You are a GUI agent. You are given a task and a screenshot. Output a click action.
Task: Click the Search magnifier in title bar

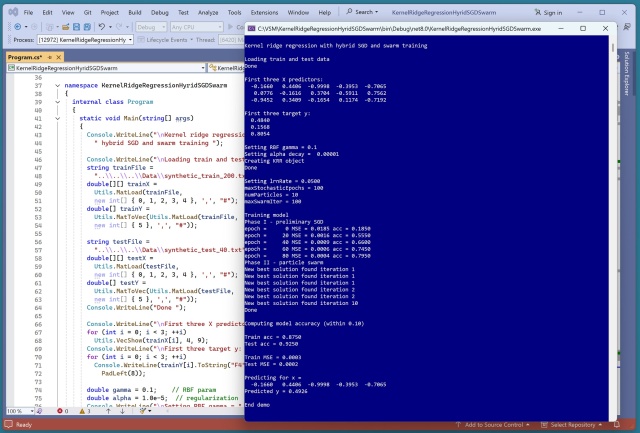point(349,12)
